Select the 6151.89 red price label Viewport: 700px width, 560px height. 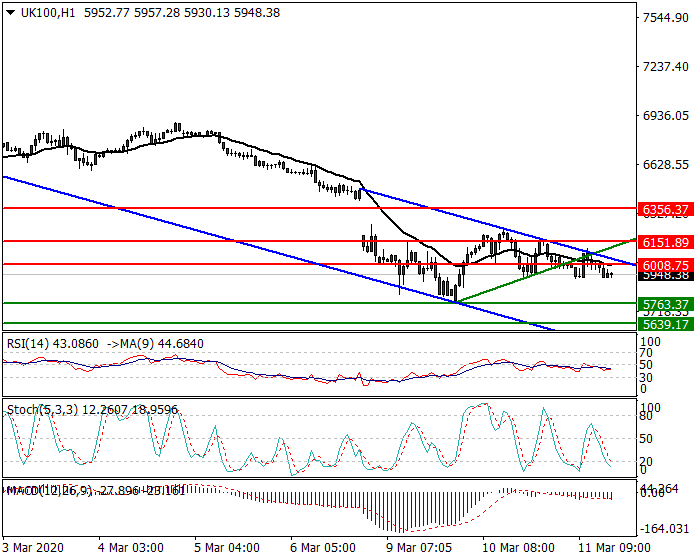tap(666, 242)
